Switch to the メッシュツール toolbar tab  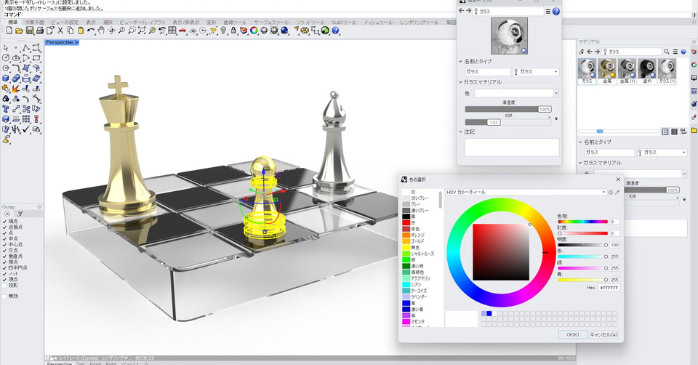[378, 22]
